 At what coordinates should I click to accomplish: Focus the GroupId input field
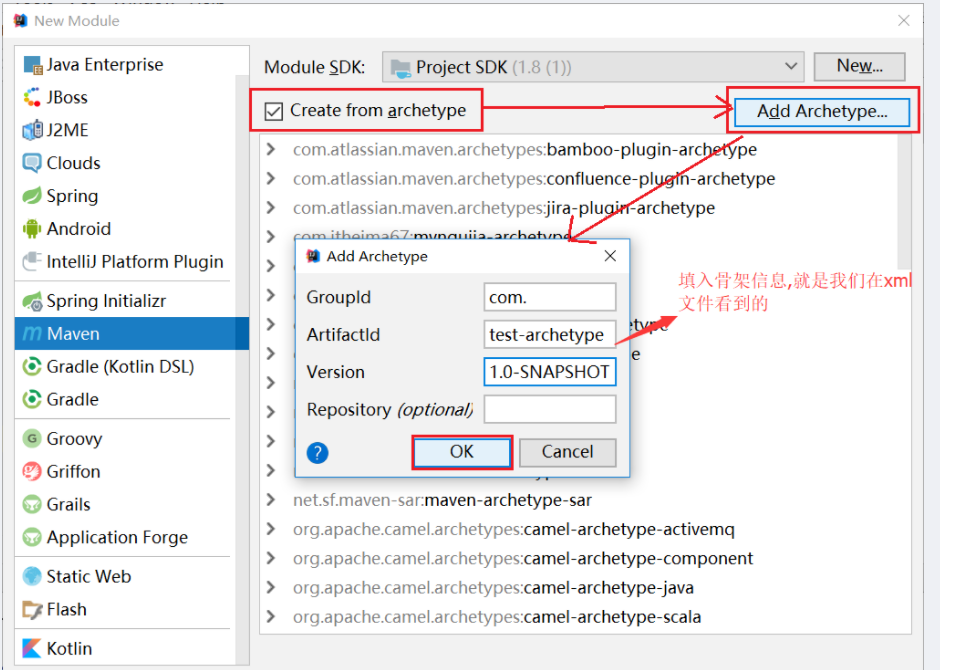tap(549, 297)
